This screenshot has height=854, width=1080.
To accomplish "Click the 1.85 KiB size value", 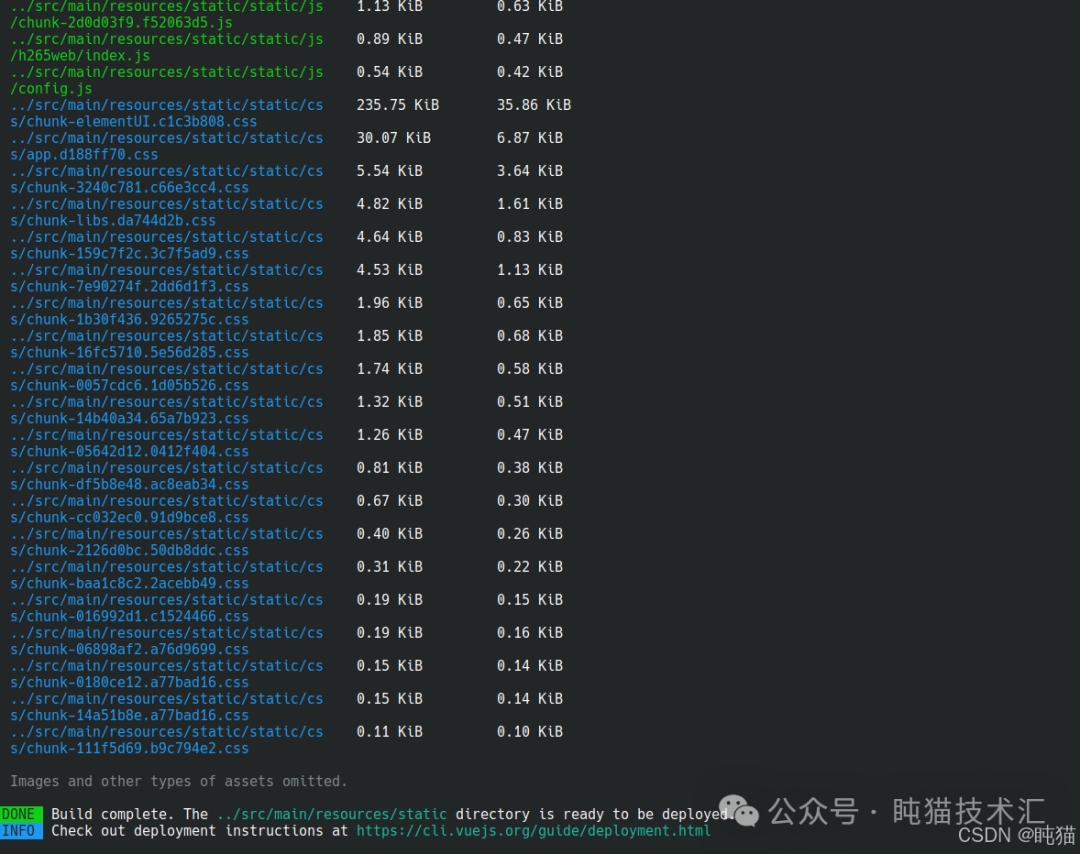I will tap(389, 336).
